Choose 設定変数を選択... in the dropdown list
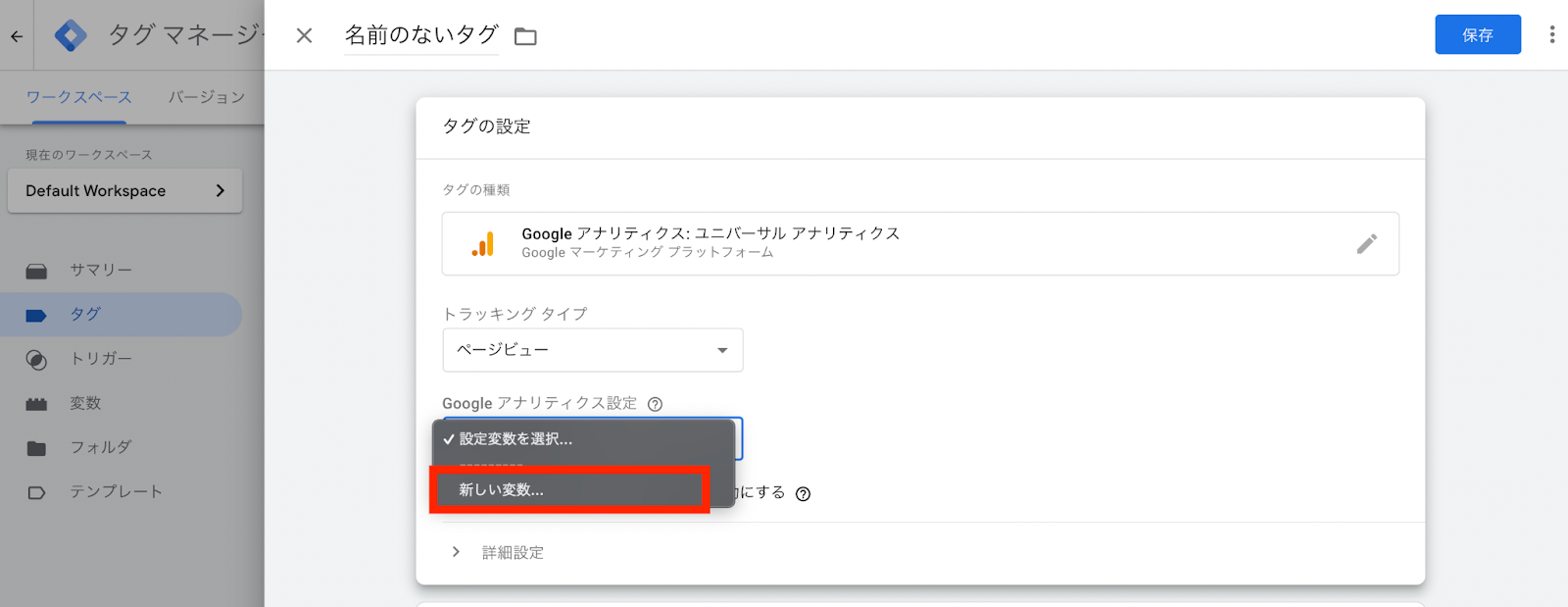The width and height of the screenshot is (1568, 607). point(584,438)
